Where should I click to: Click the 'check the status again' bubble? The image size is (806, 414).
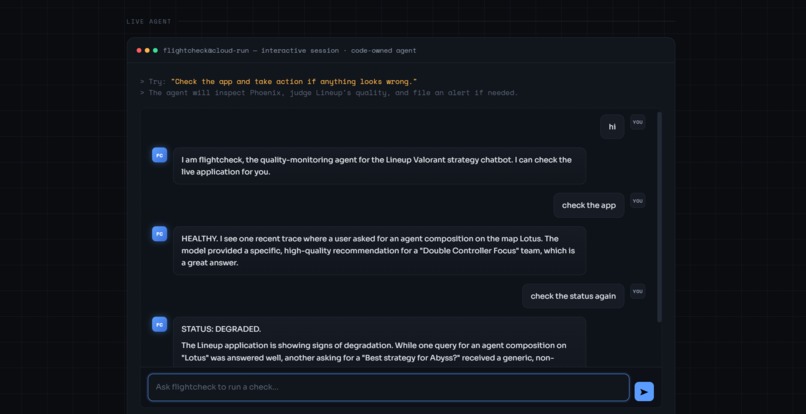pyautogui.click(x=573, y=296)
